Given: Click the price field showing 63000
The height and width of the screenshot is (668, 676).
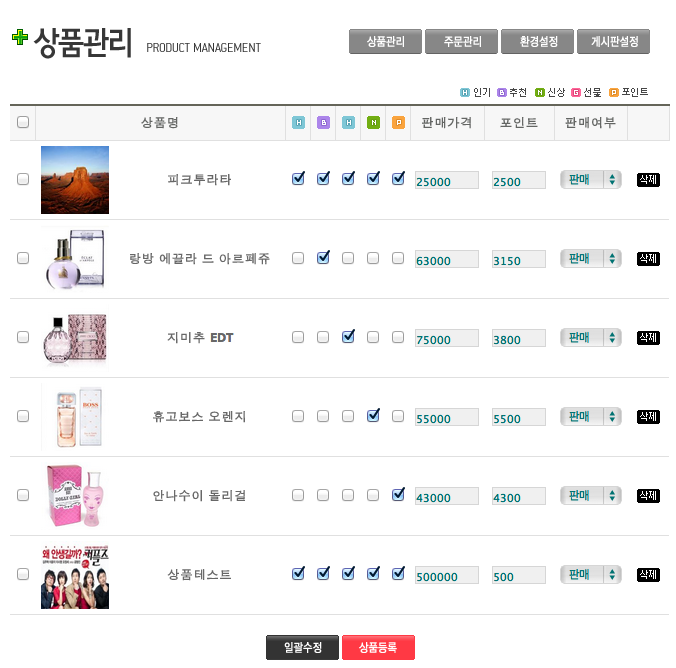Looking at the screenshot, I should tap(446, 260).
